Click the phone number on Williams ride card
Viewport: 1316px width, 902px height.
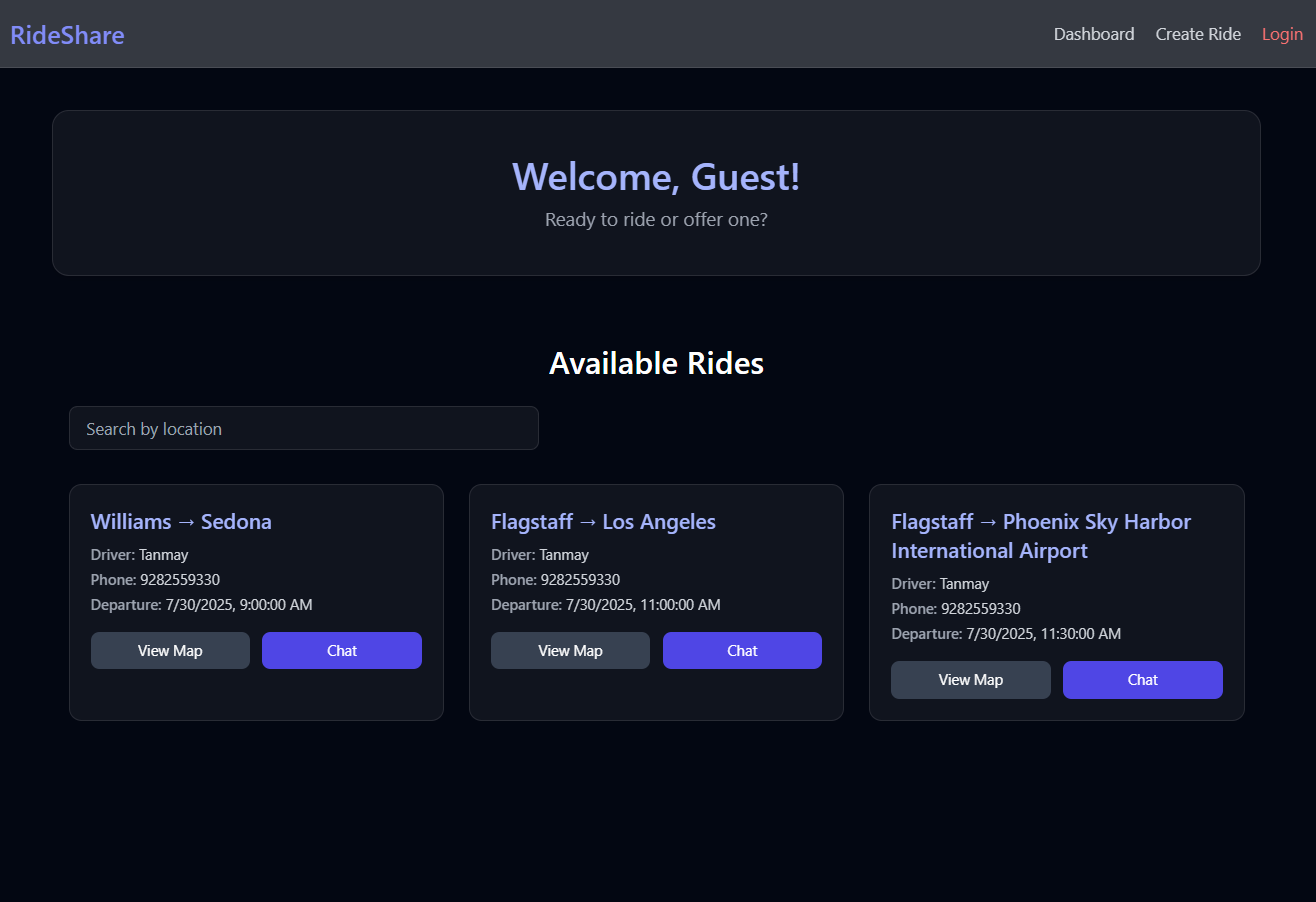click(179, 580)
